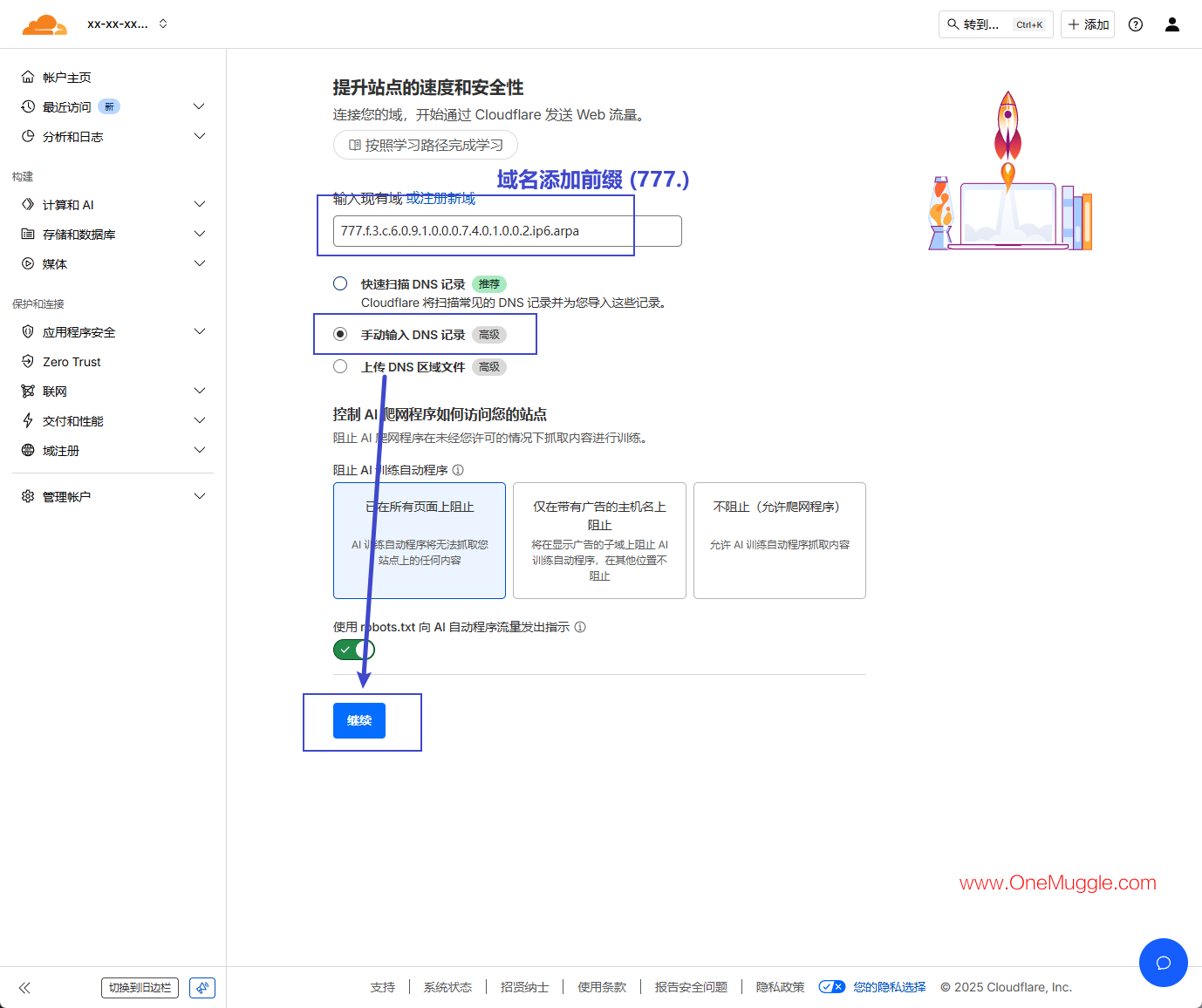Click 按照学习路径完成学习 button
This screenshot has width=1202, height=1008.
[x=426, y=145]
